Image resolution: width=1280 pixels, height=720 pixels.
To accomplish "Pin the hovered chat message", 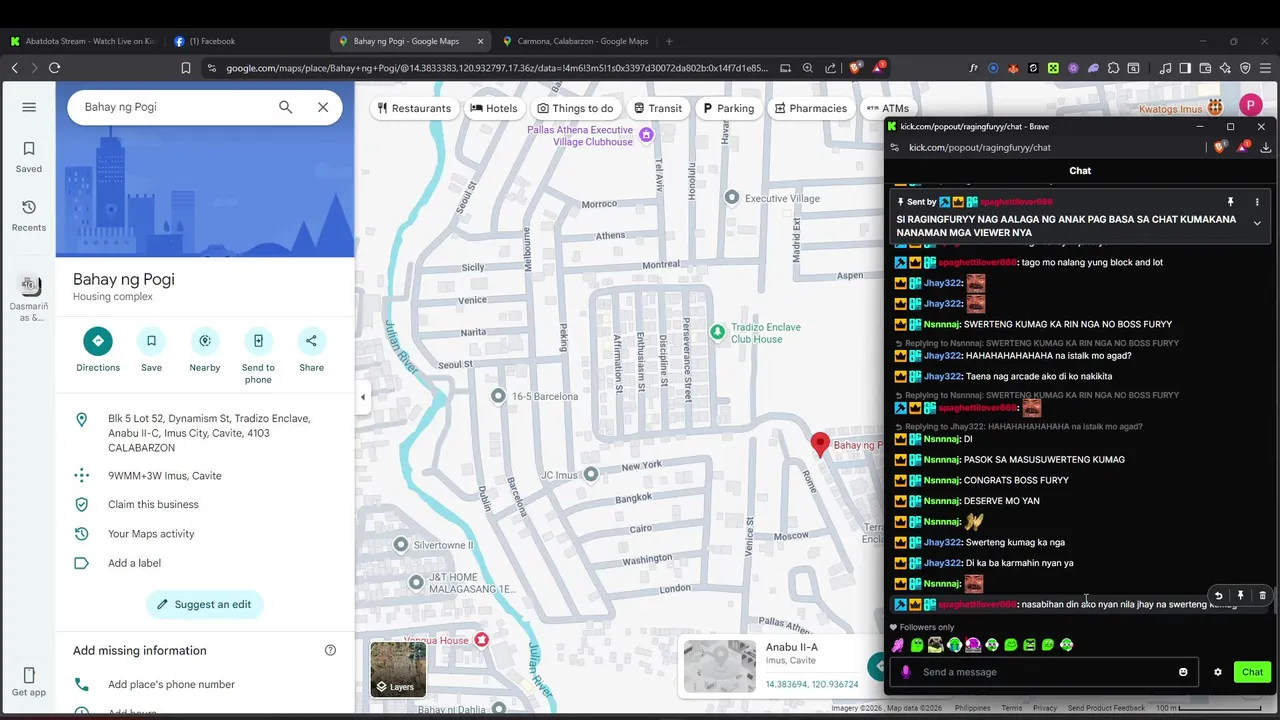I will tap(1240, 595).
